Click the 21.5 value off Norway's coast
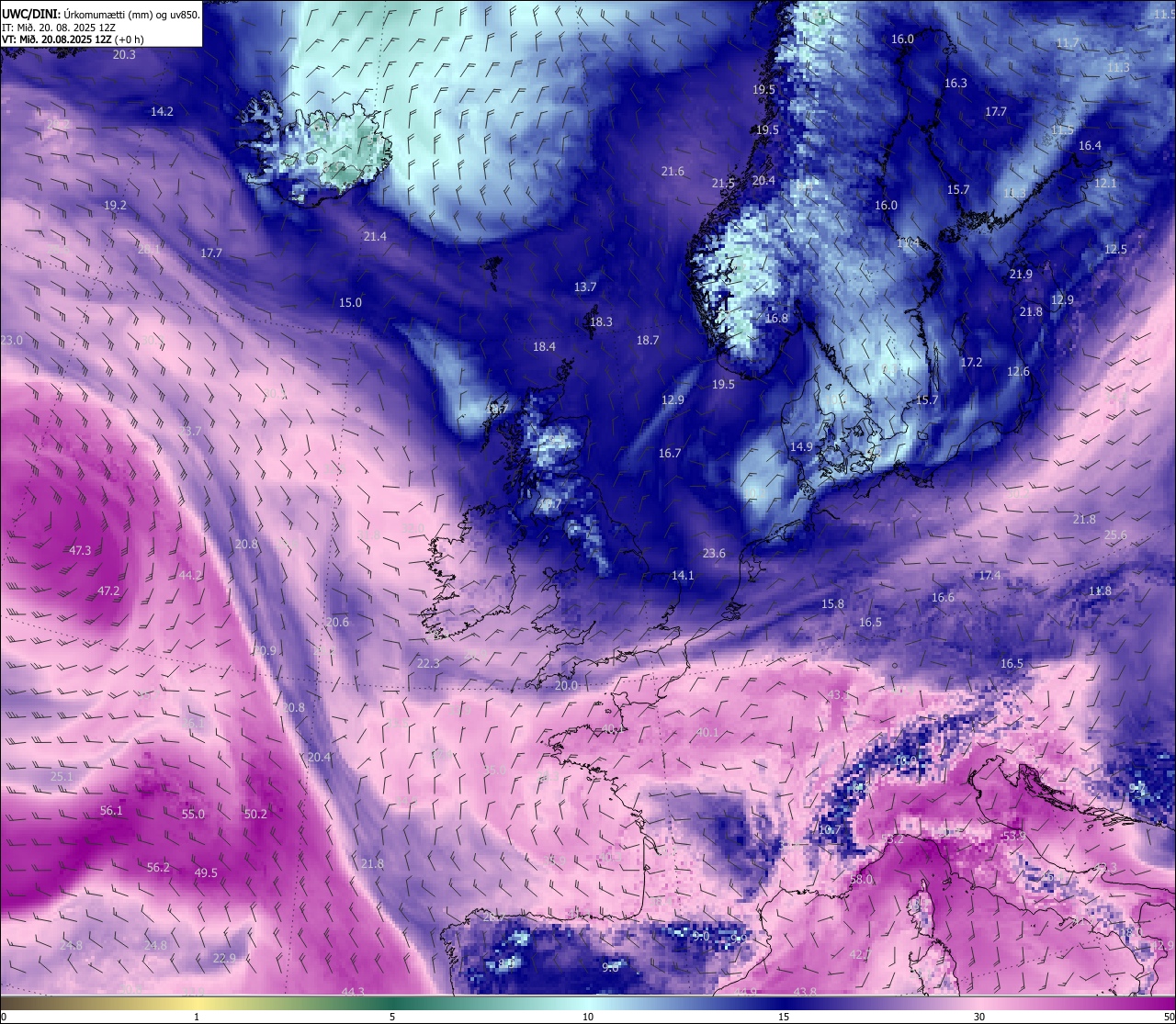The width and height of the screenshot is (1176, 1024). coord(723,184)
